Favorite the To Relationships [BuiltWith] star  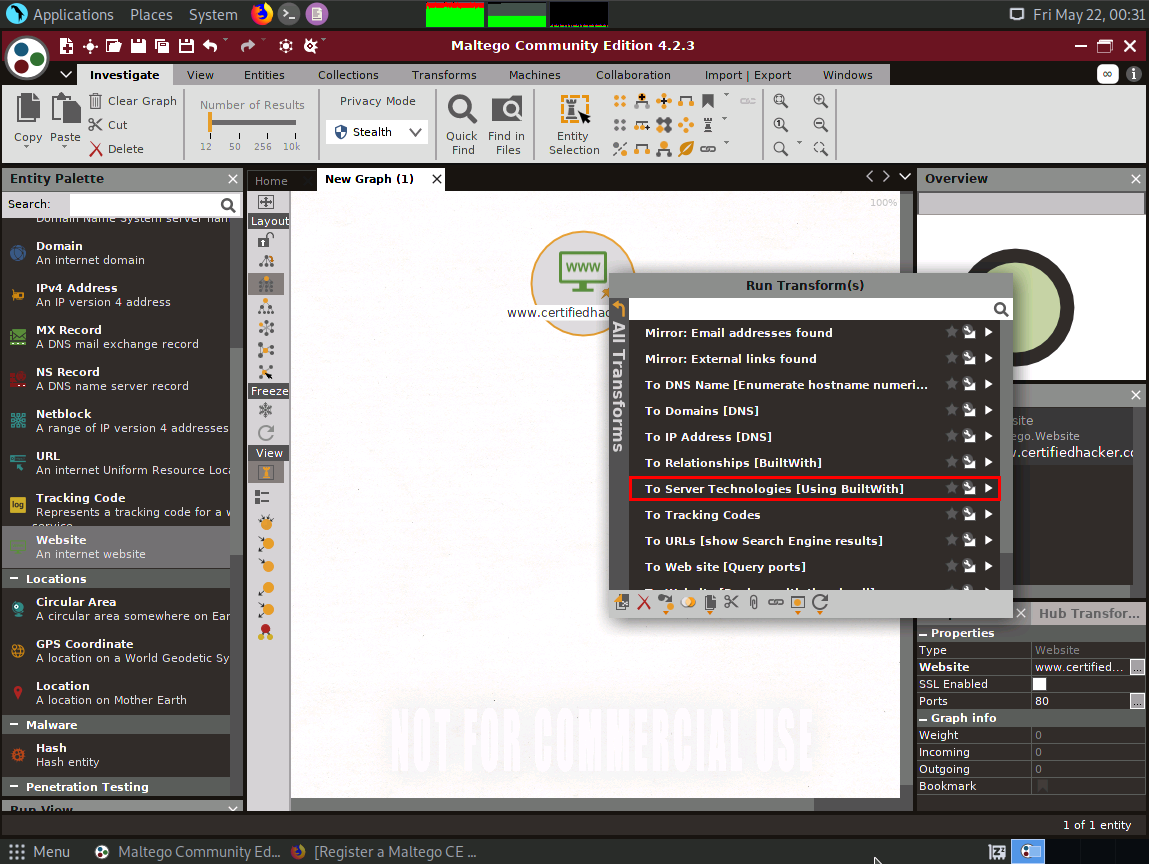(x=951, y=462)
